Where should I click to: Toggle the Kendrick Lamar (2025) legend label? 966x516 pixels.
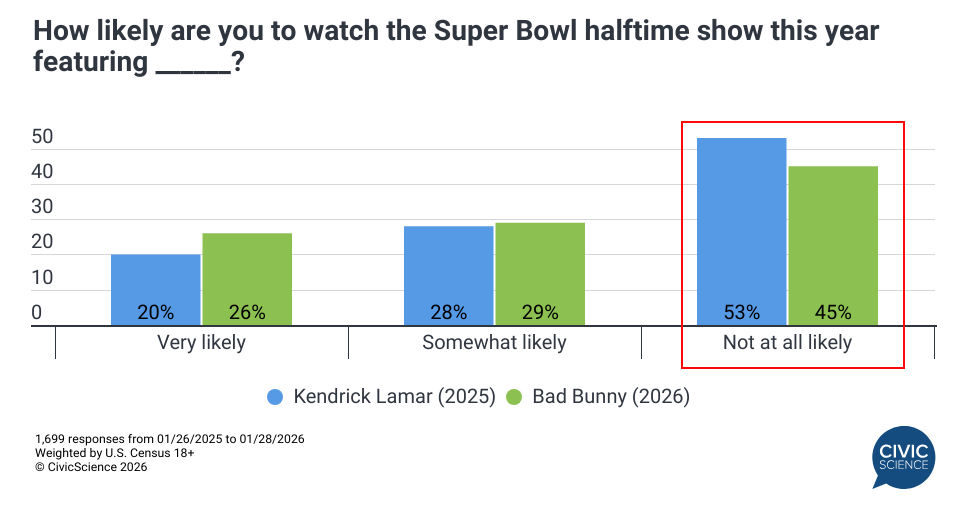(394, 397)
